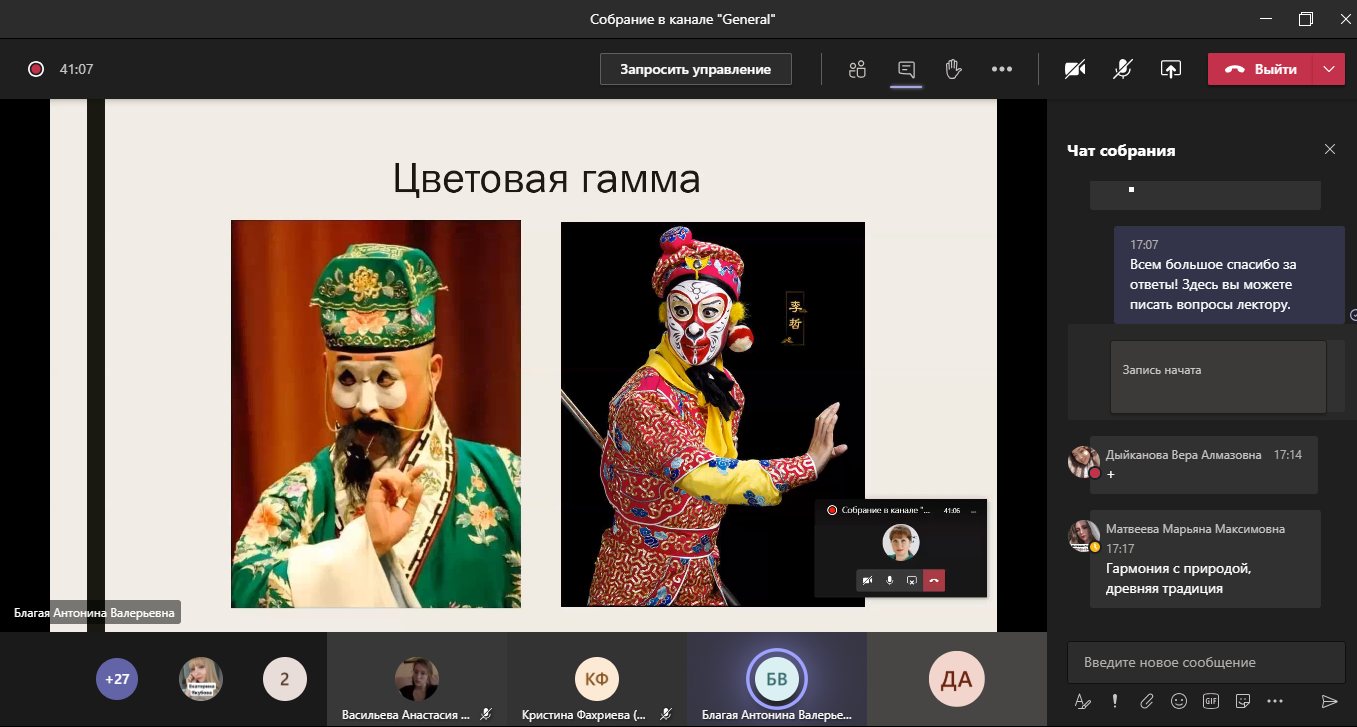
Task: Open the text formatting options in chat
Action: click(x=1082, y=701)
